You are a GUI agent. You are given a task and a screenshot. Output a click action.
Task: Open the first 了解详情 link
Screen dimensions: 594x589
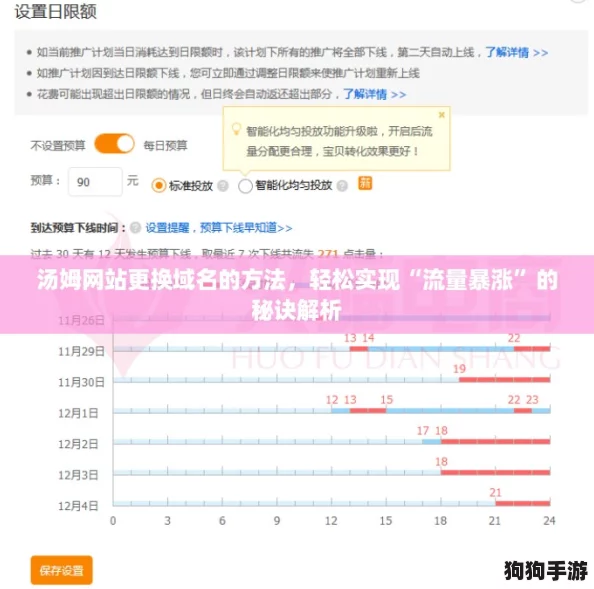pos(516,52)
